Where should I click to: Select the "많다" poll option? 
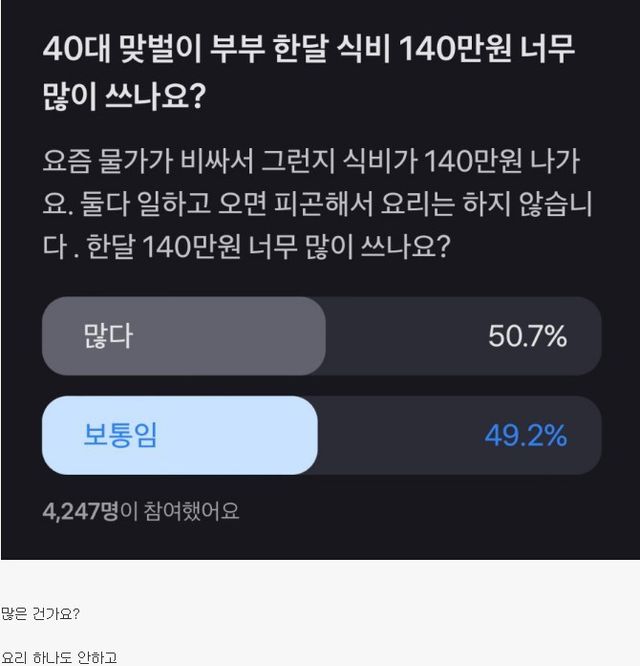coord(108,336)
